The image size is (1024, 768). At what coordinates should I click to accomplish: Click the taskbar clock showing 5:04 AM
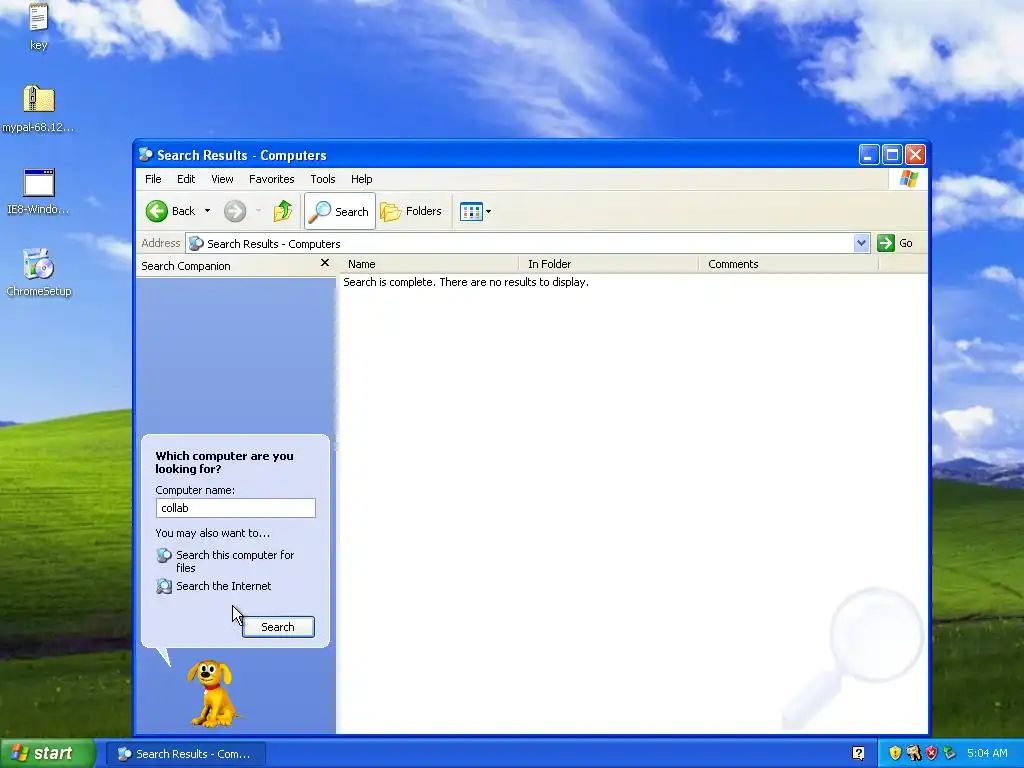tap(987, 754)
